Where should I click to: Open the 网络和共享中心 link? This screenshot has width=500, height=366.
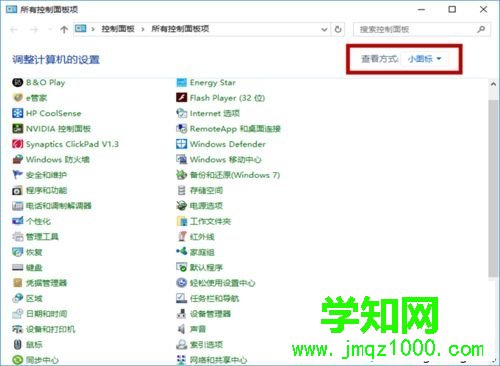(x=218, y=360)
